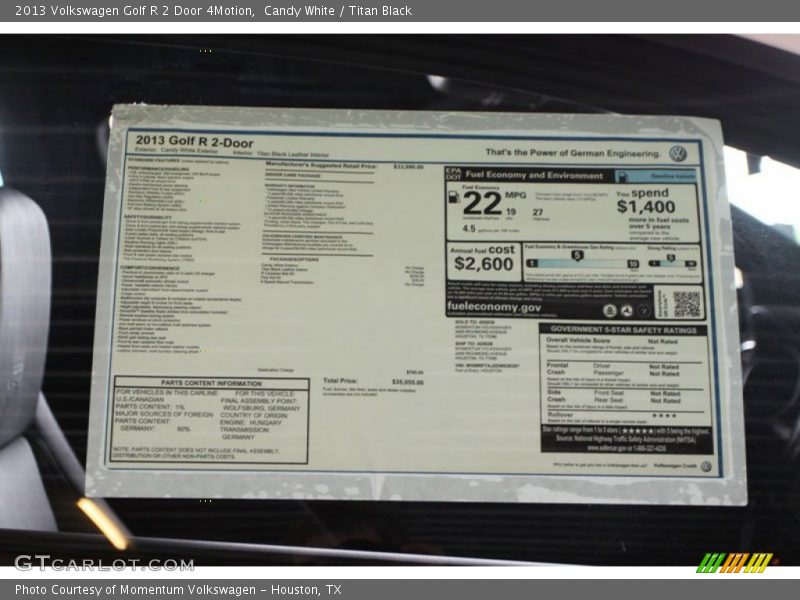Click the Fuel Economy rating marker 5
This screenshot has width=800, height=600.
tap(577, 255)
